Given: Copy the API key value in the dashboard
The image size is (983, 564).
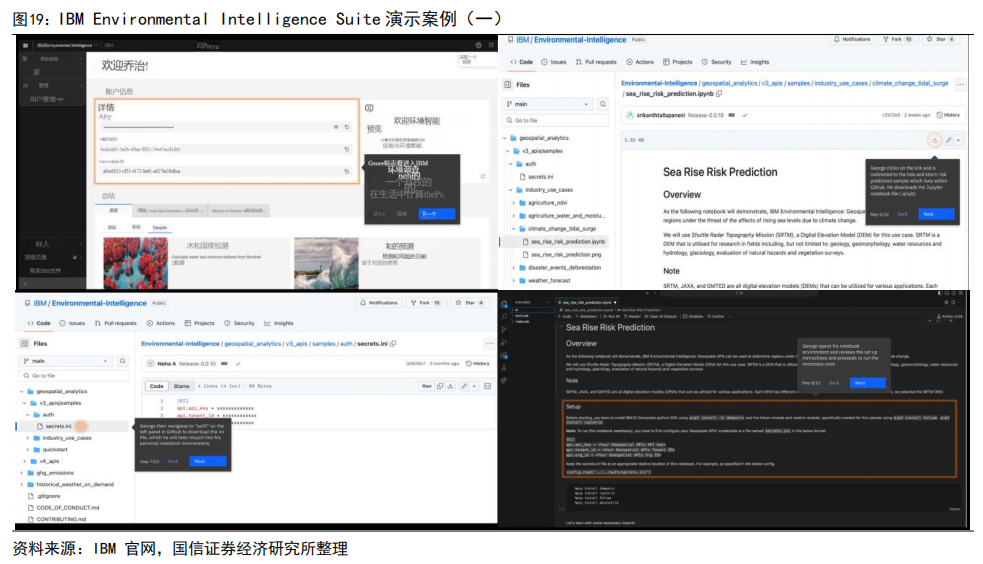Looking at the screenshot, I should pyautogui.click(x=347, y=127).
